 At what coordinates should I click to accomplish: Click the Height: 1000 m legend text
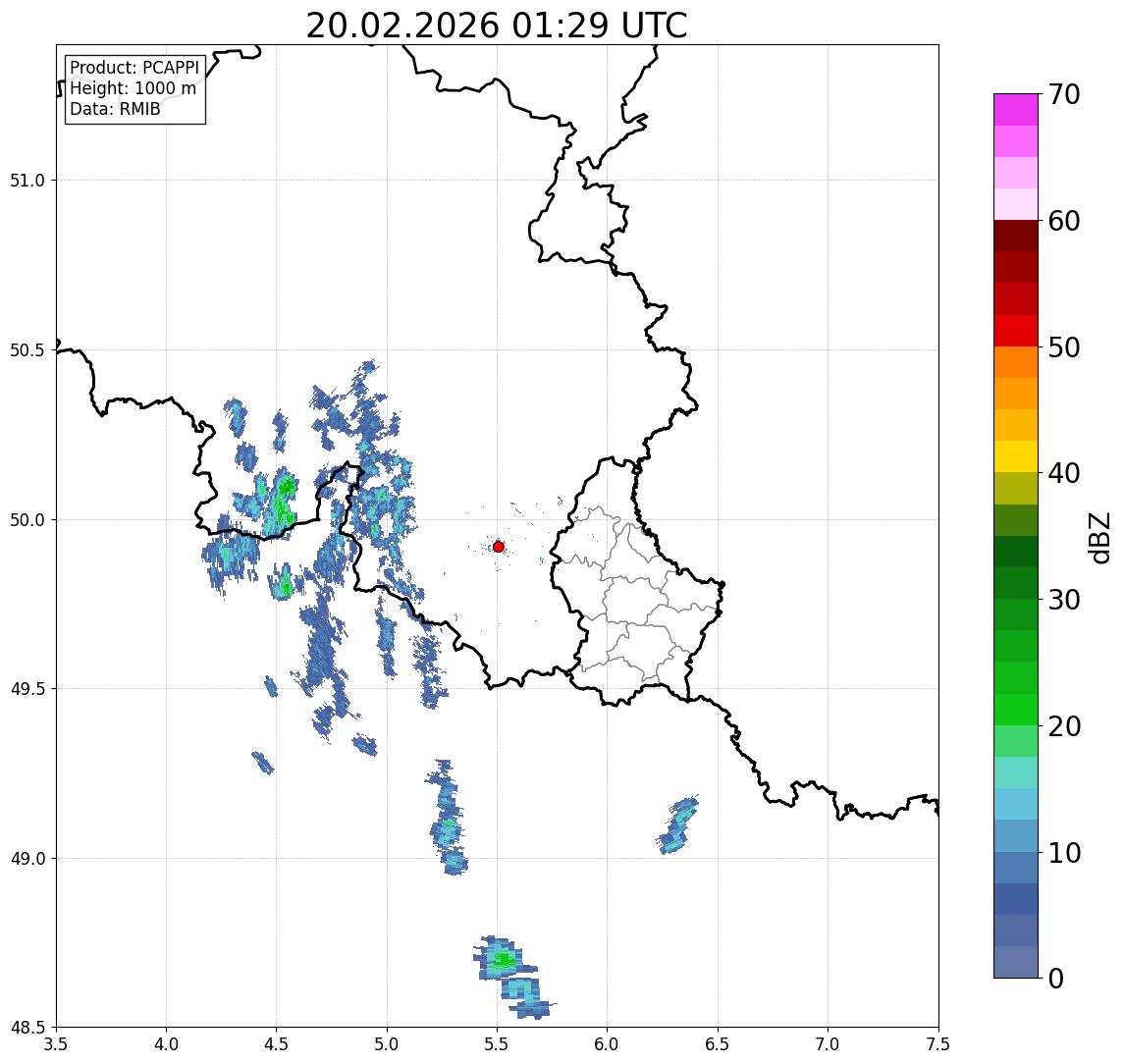coord(133,88)
